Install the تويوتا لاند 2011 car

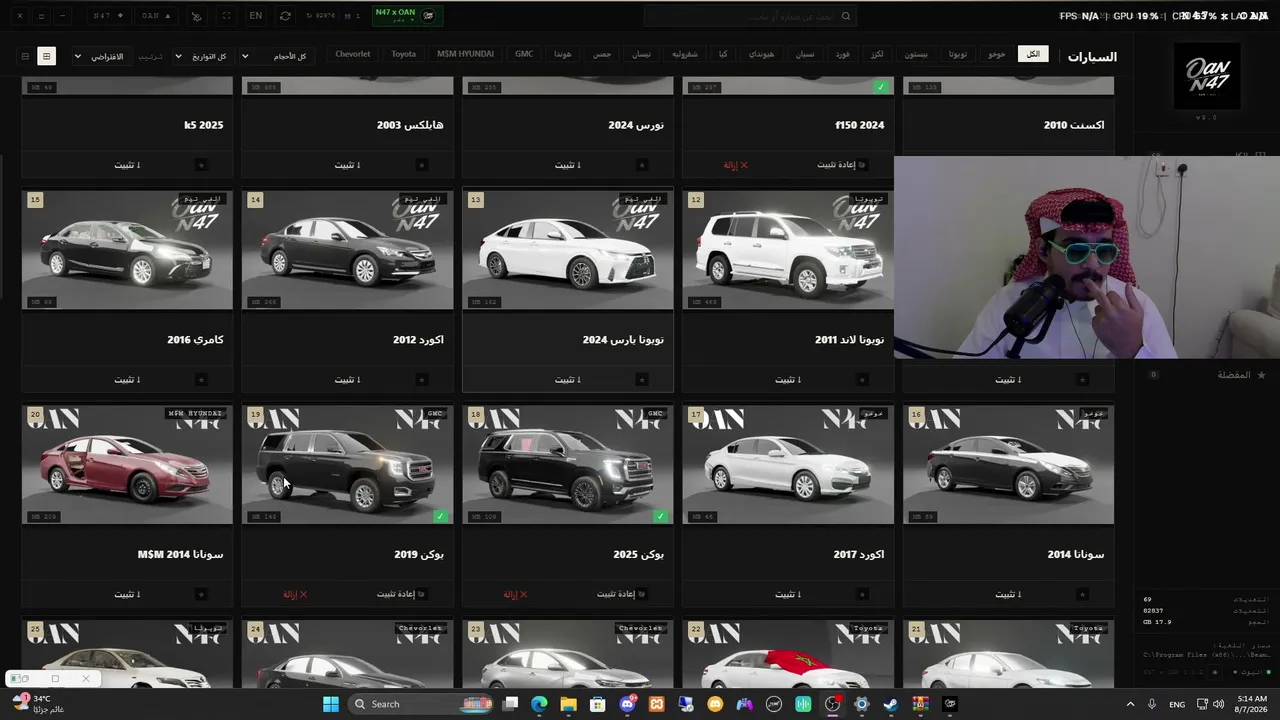click(x=788, y=380)
